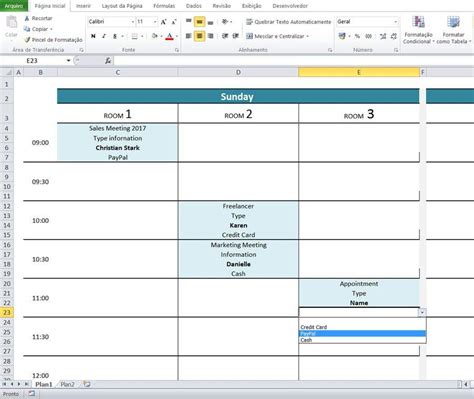Switch to the Dados tab

pyautogui.click(x=194, y=6)
